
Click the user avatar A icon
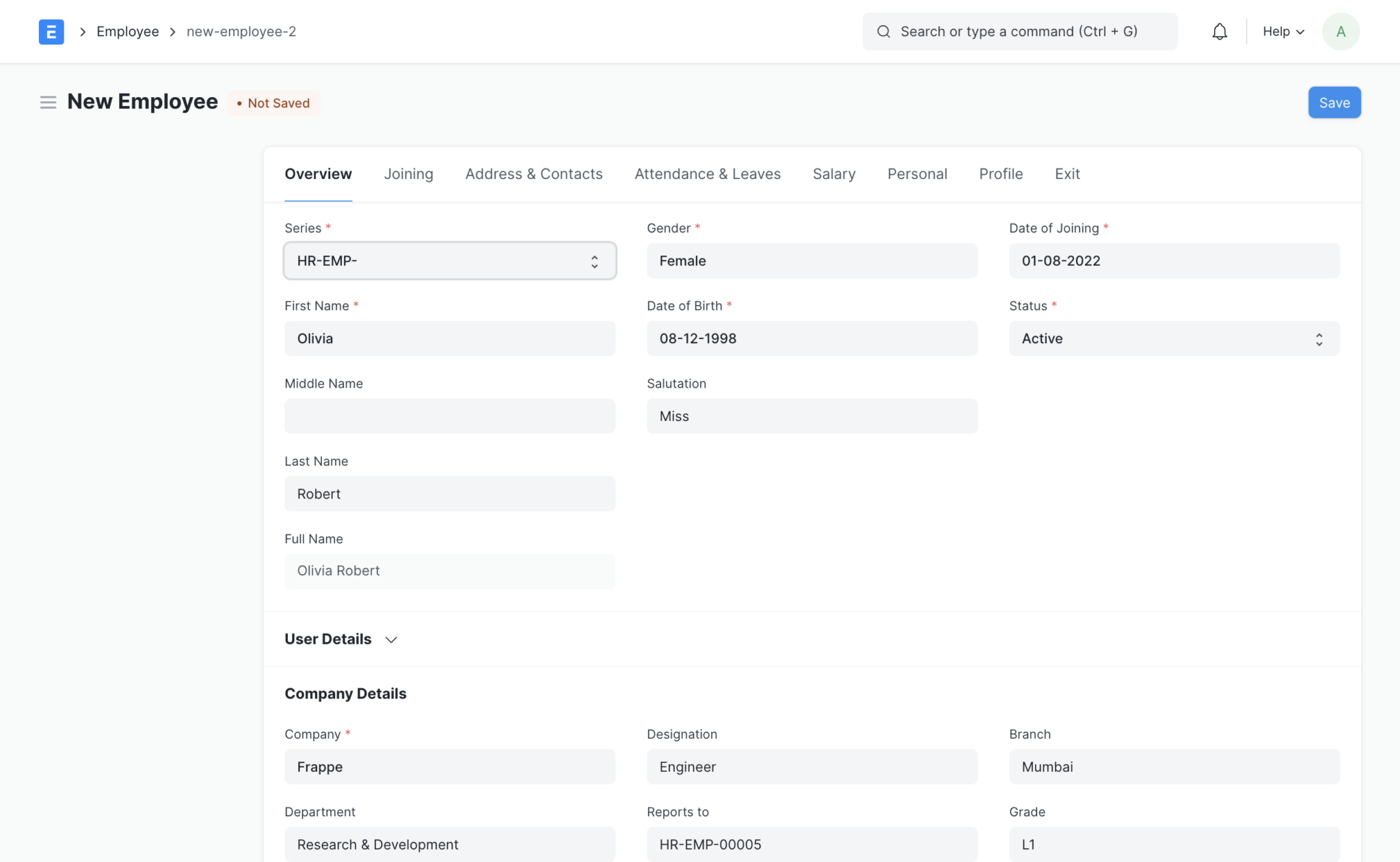pyautogui.click(x=1341, y=31)
